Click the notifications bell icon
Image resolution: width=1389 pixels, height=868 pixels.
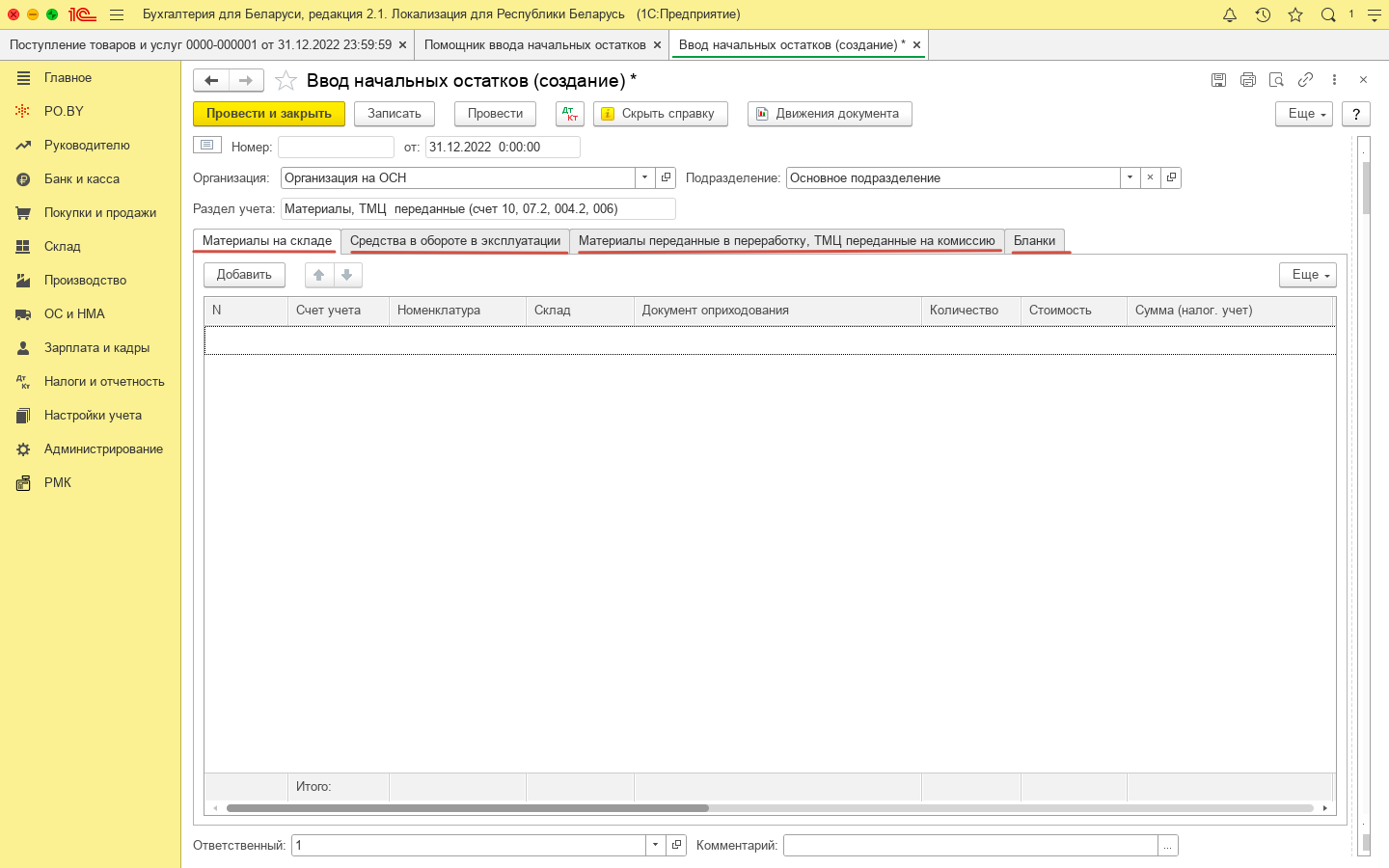(1230, 14)
